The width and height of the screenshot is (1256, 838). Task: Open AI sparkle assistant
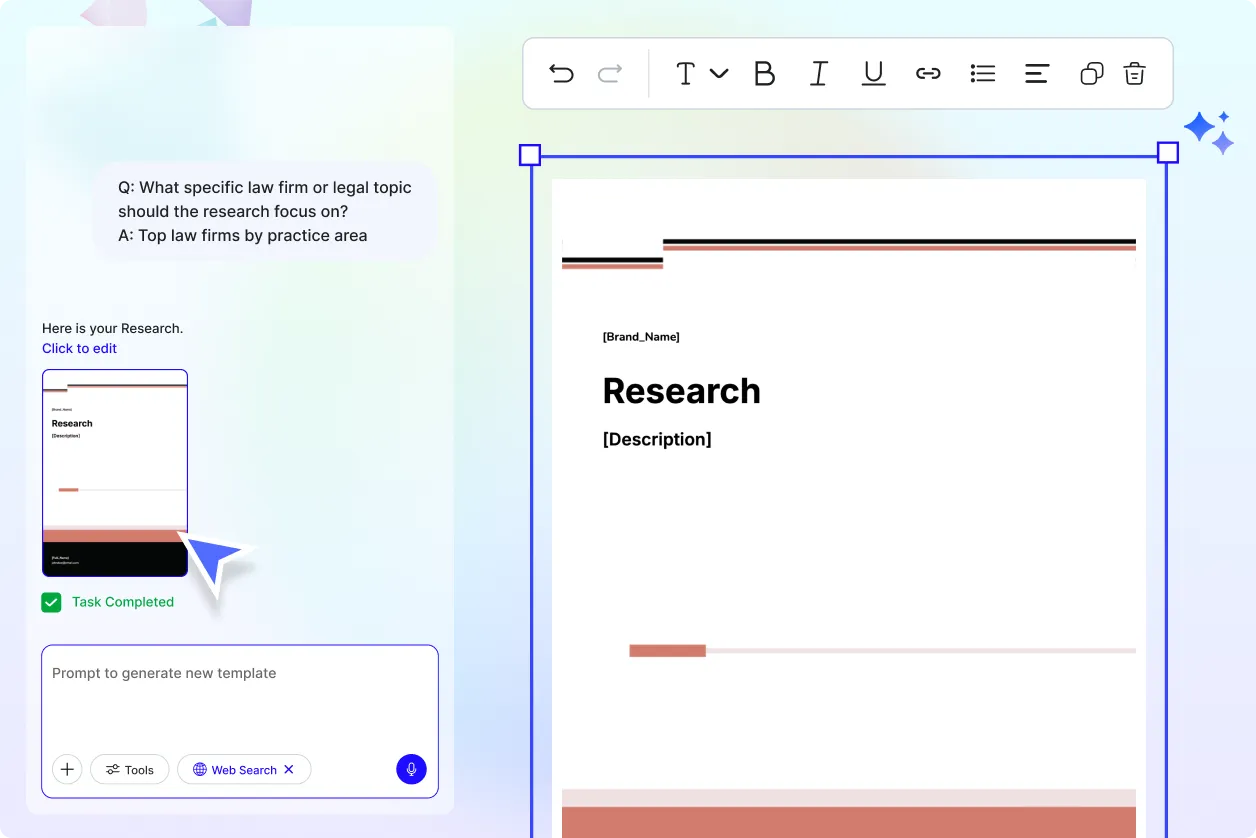pos(1209,132)
